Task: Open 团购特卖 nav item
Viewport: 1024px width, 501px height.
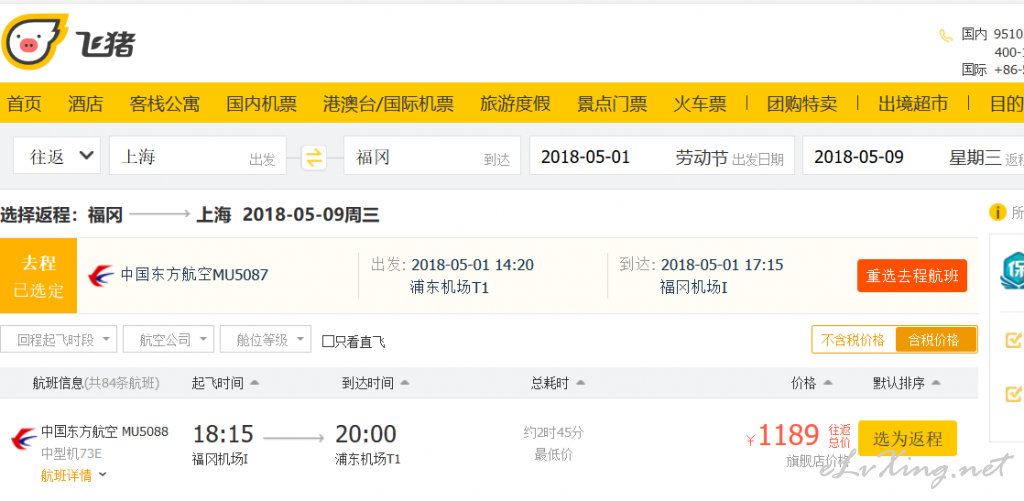Action: pyautogui.click(x=802, y=104)
